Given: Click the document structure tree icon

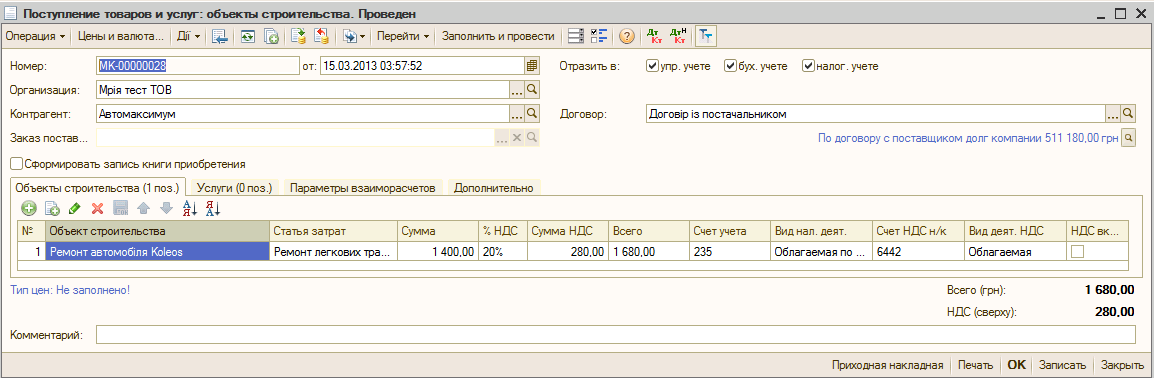Looking at the screenshot, I should click(705, 35).
